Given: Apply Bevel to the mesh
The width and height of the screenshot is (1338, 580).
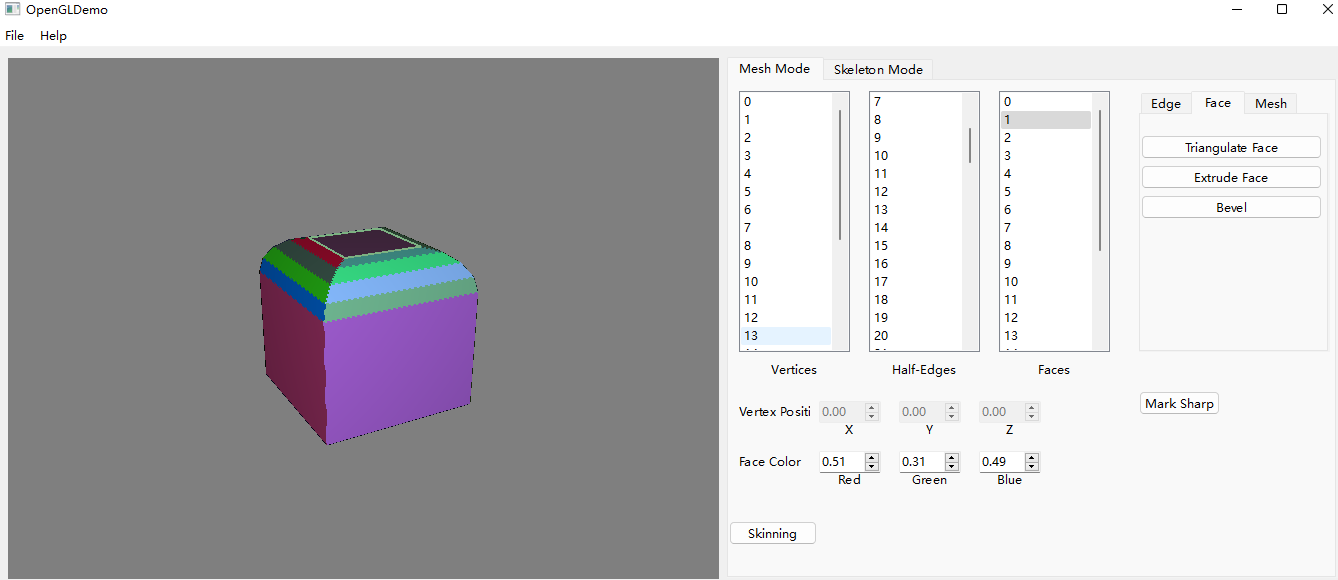Looking at the screenshot, I should point(1230,207).
